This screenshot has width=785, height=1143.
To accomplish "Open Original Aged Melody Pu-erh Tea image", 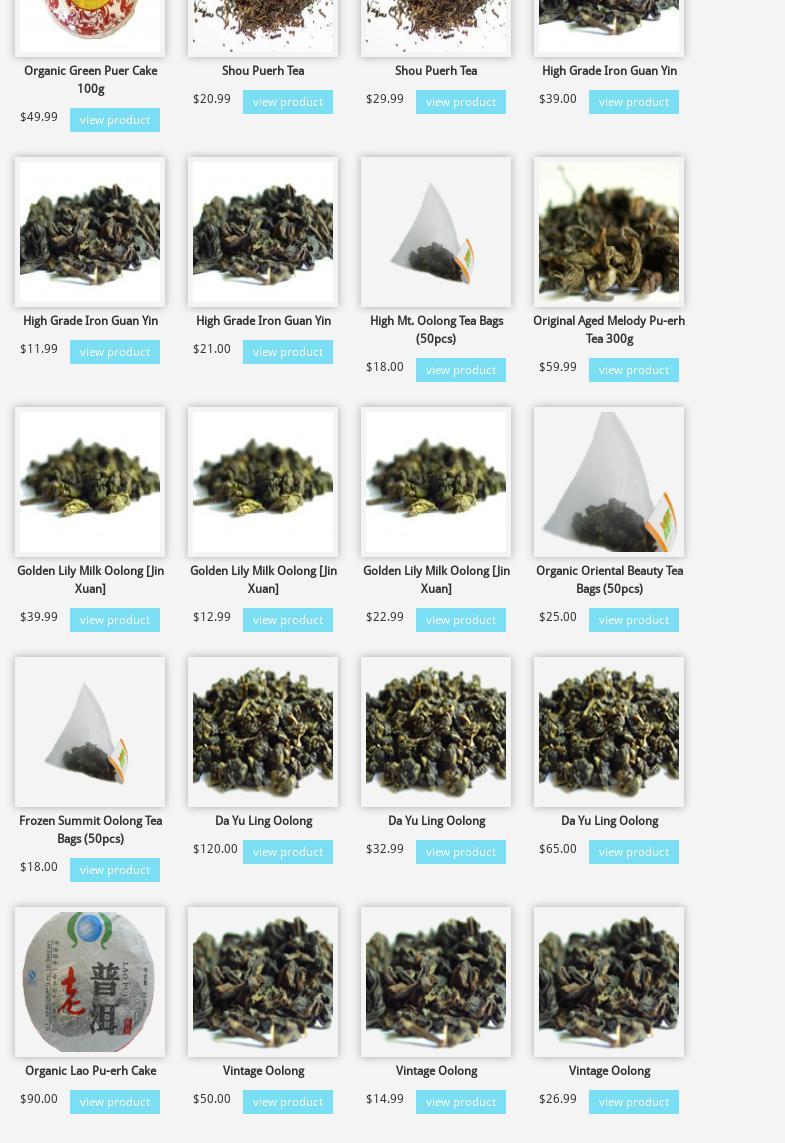I will point(609,232).
